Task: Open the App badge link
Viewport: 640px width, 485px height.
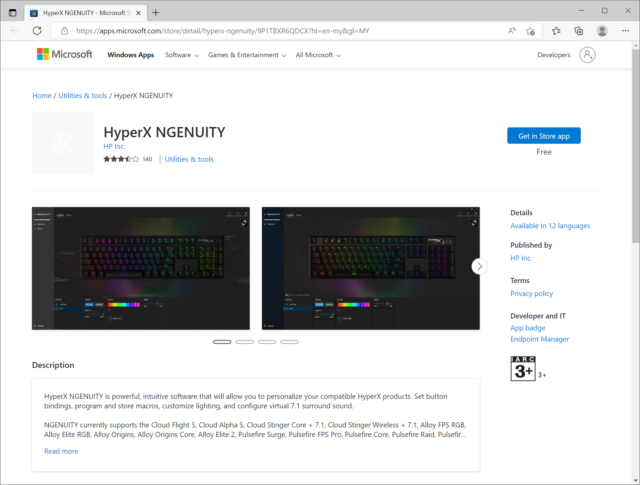Action: coord(528,328)
